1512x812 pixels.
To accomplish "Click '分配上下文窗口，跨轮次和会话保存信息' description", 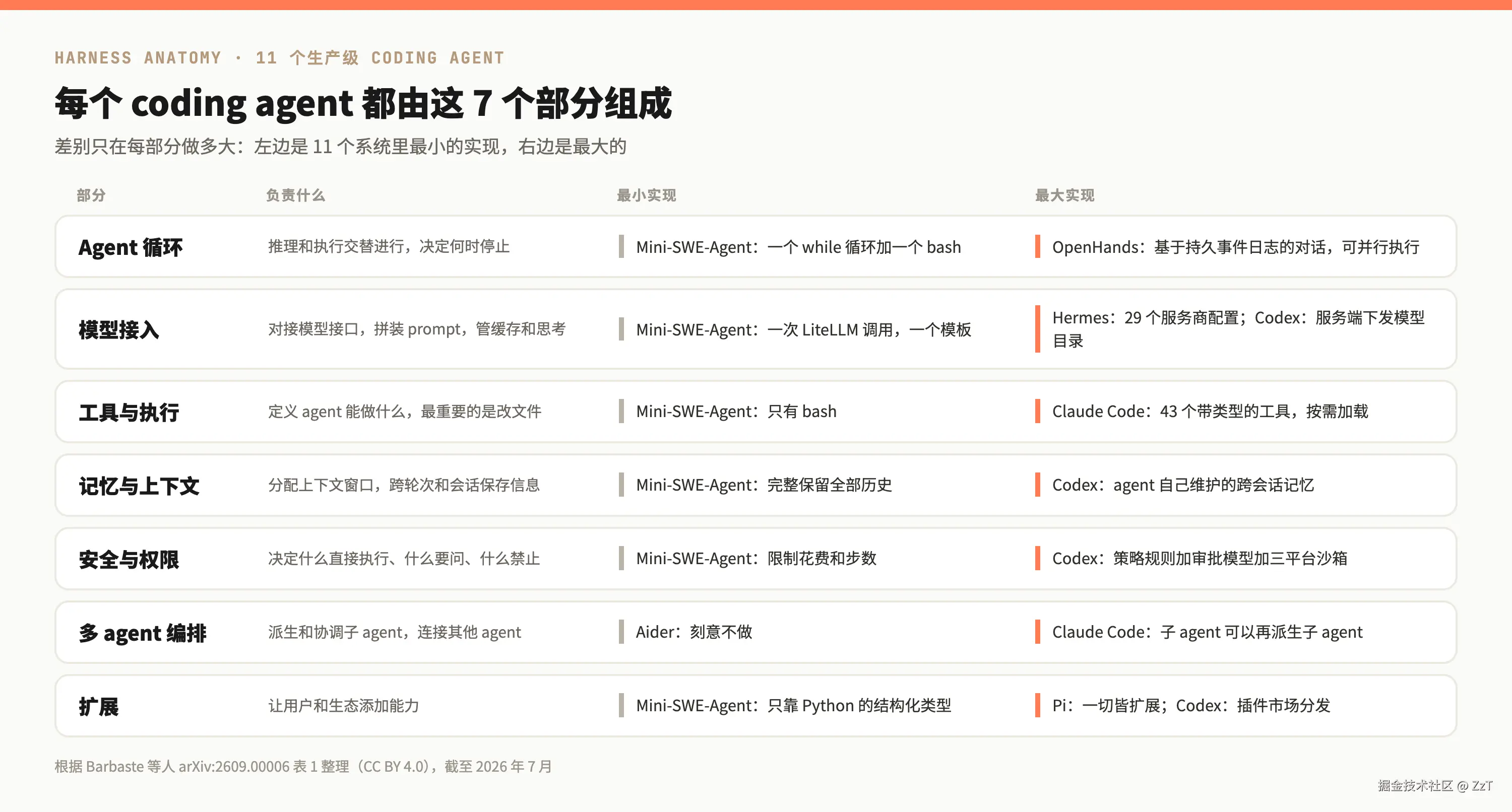I will (x=404, y=485).
